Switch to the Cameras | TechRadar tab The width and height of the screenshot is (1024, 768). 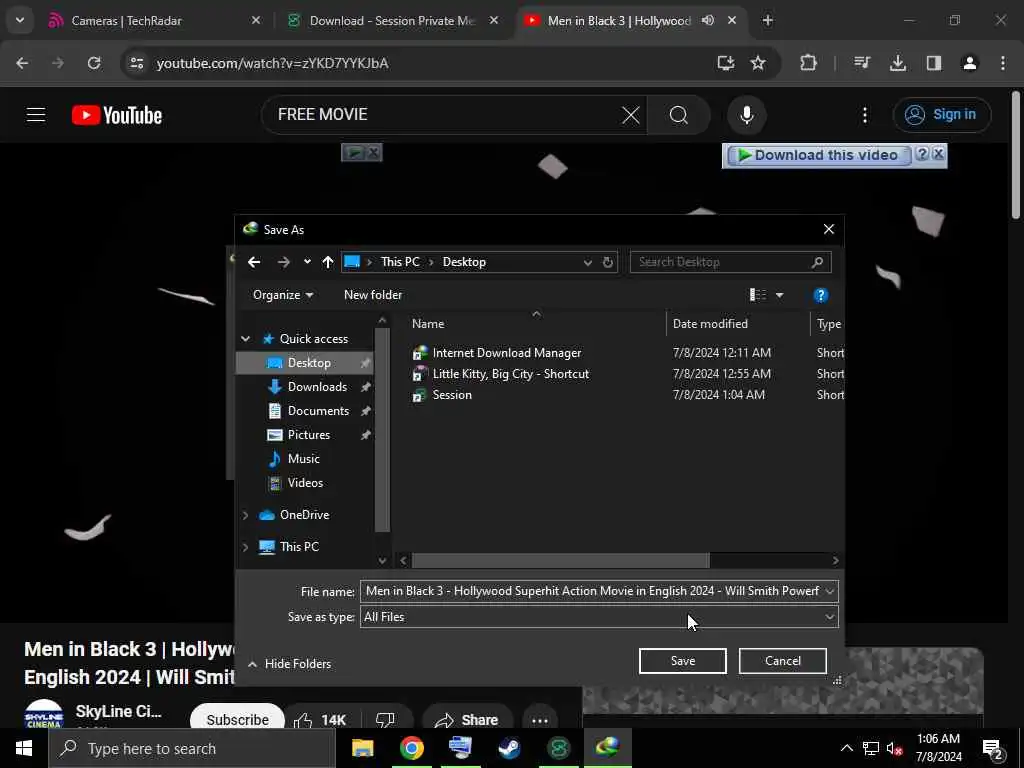pyautogui.click(x=127, y=21)
